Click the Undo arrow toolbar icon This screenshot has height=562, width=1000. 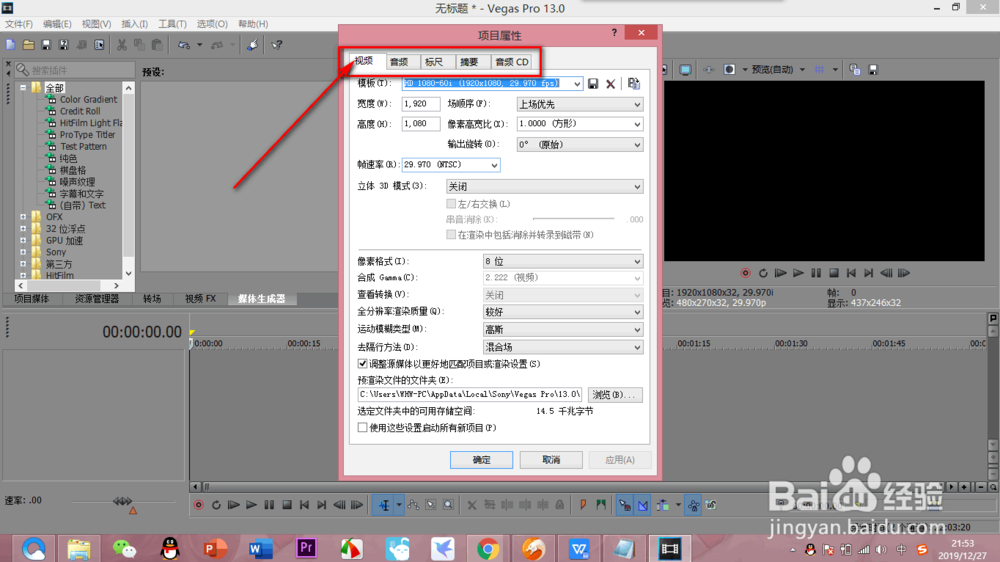click(184, 45)
